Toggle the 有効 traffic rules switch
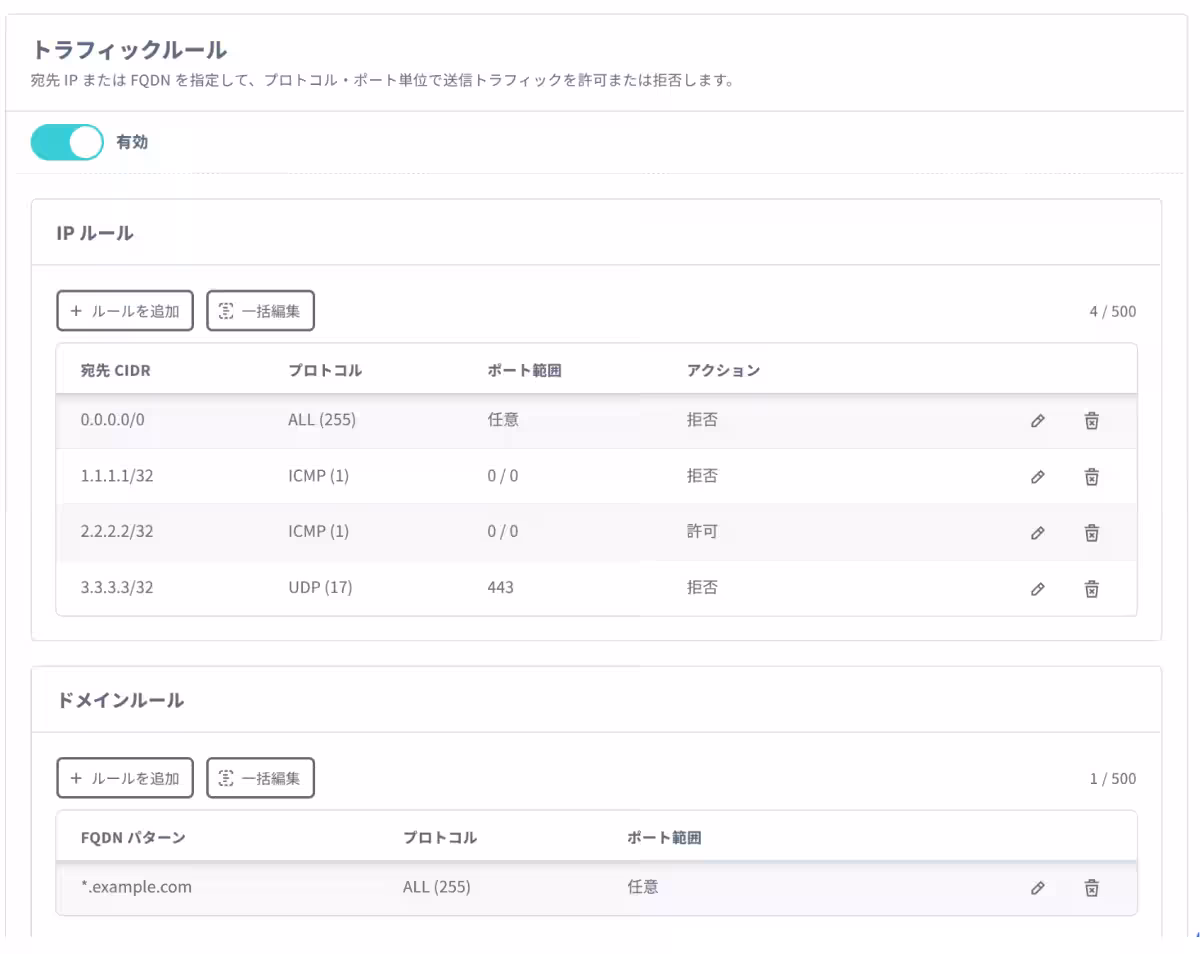Viewport: 1200px width, 954px height. (x=67, y=142)
